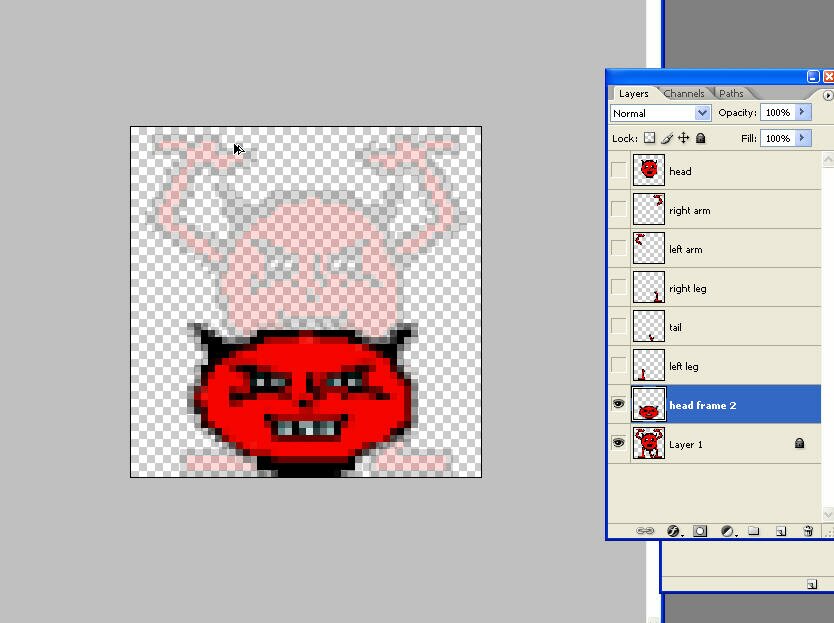Select the right arm layer thumbnail
Viewport: 834px width, 623px height.
click(649, 209)
